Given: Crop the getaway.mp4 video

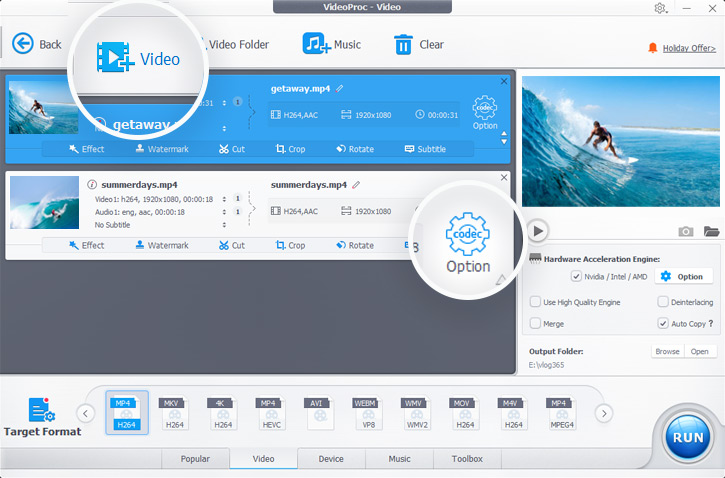Looking at the screenshot, I should (x=290, y=149).
